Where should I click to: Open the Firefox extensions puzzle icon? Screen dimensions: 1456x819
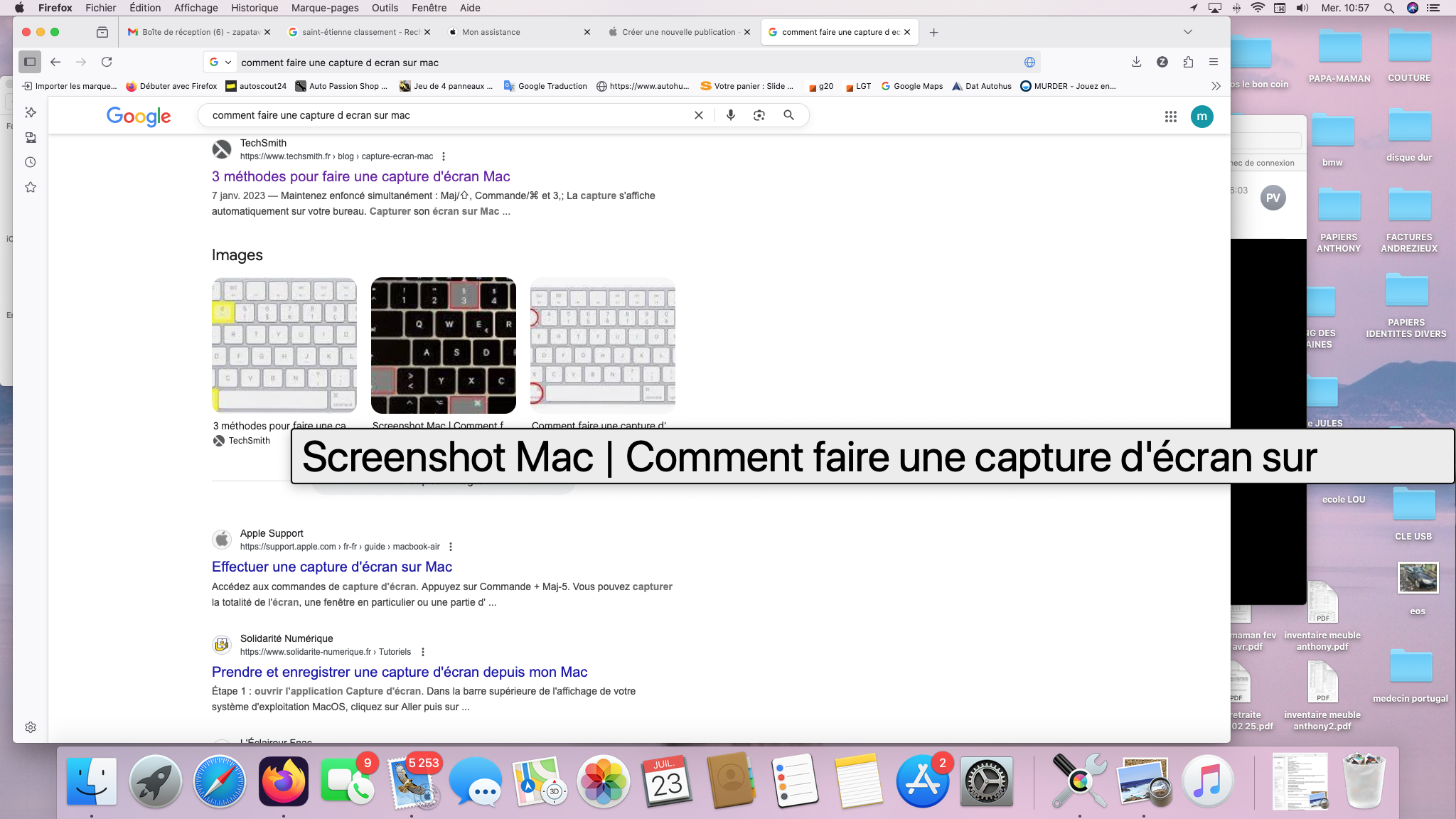[x=1188, y=62]
